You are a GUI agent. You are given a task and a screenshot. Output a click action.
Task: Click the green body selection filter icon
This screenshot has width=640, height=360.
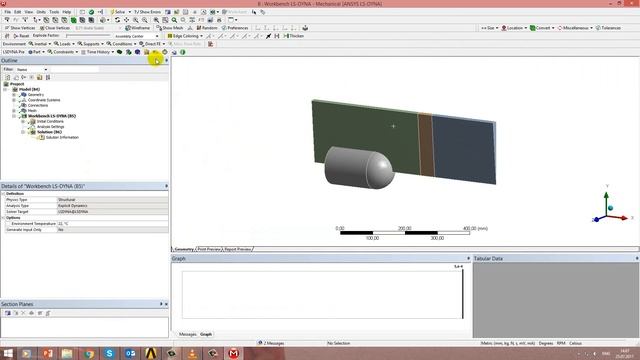[73, 20]
